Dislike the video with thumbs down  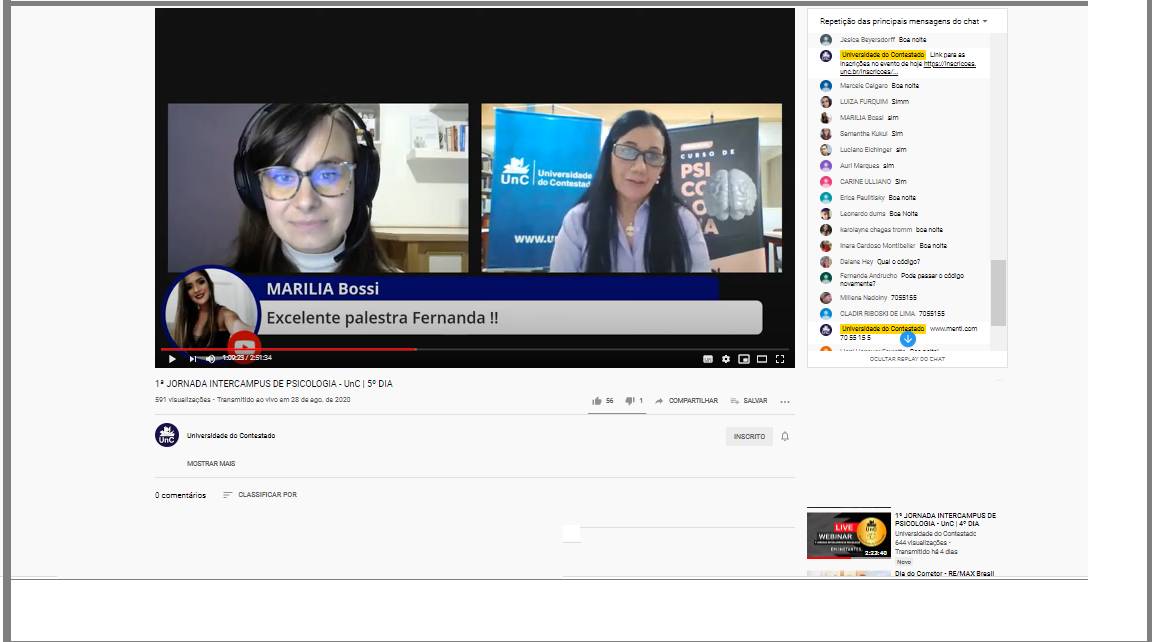(630, 401)
